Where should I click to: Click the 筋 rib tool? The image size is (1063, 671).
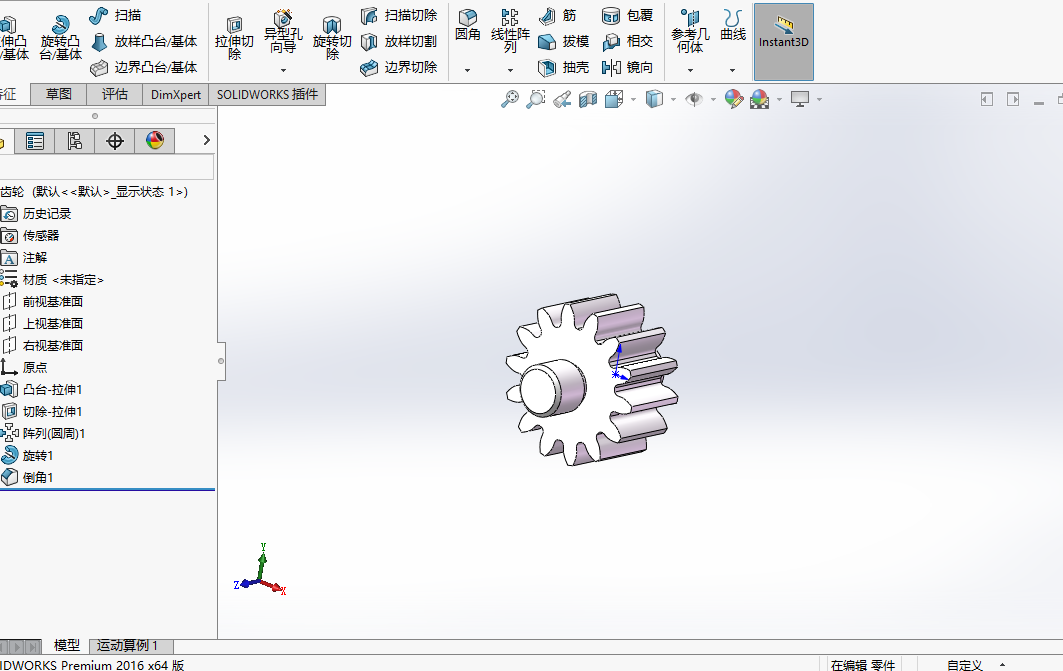point(557,15)
